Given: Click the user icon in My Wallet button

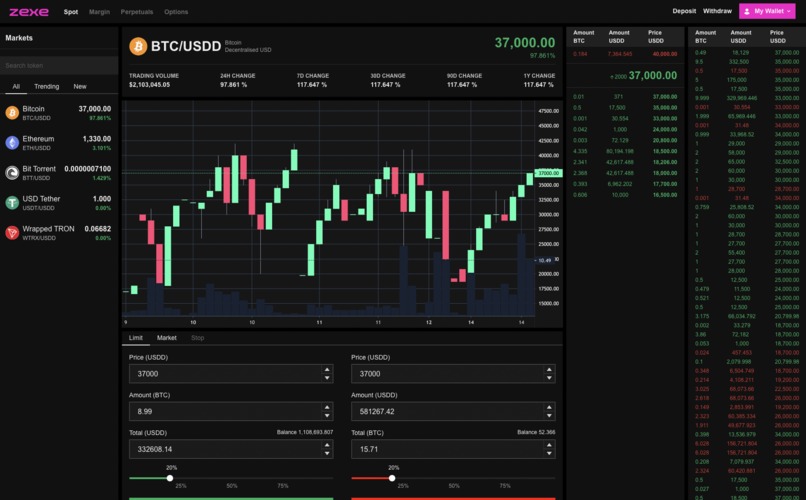Looking at the screenshot, I should [x=747, y=11].
